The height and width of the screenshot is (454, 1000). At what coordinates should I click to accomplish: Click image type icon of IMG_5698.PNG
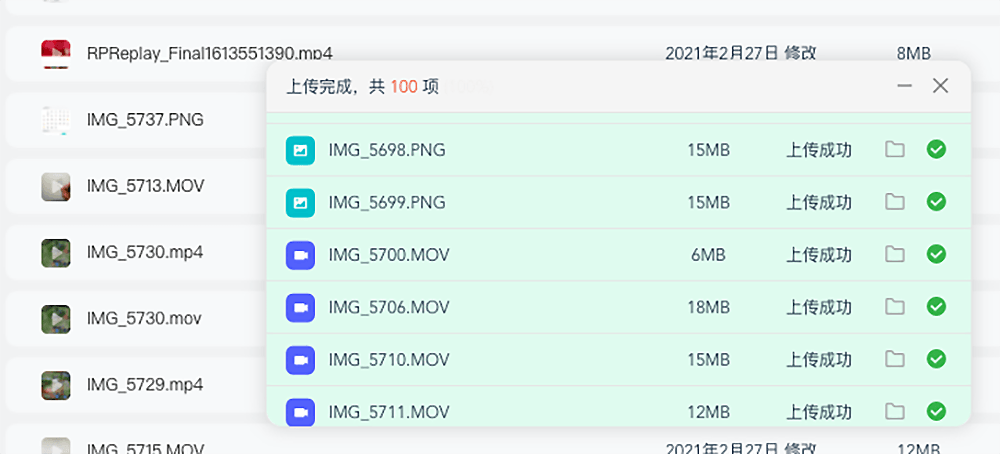[x=300, y=150]
